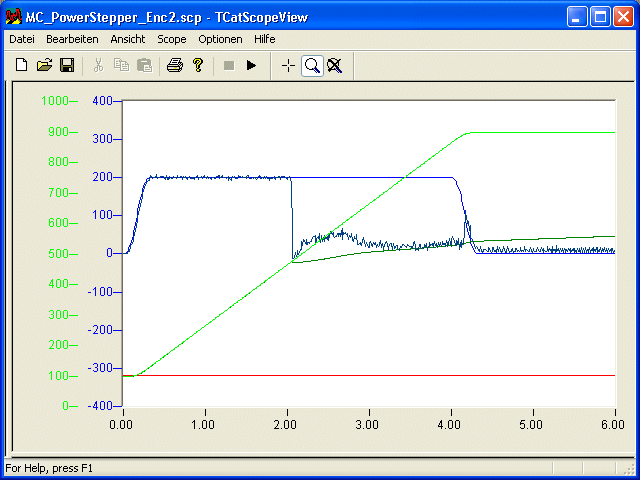640x480 pixels.
Task: Toggle the magnifier zoom tool
Action: tap(312, 66)
